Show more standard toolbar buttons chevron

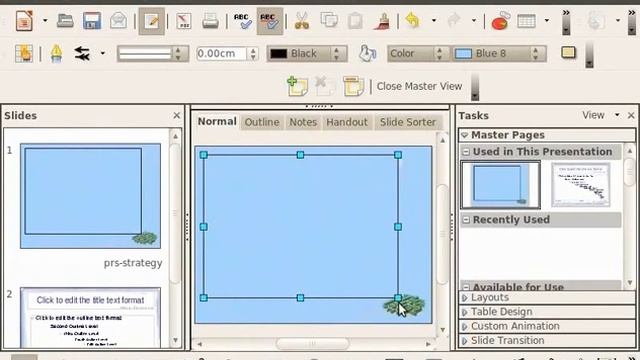pos(566,21)
